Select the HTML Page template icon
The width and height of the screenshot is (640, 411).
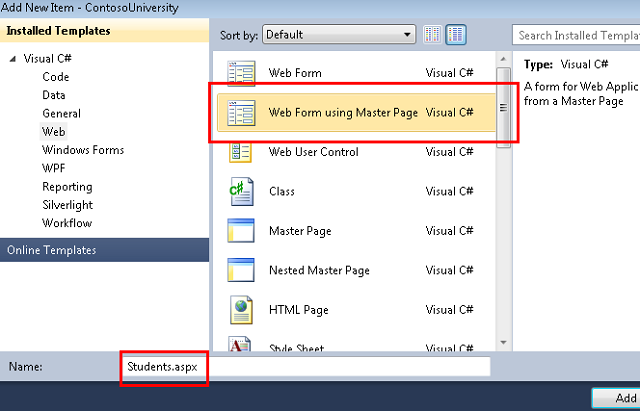[242, 309]
